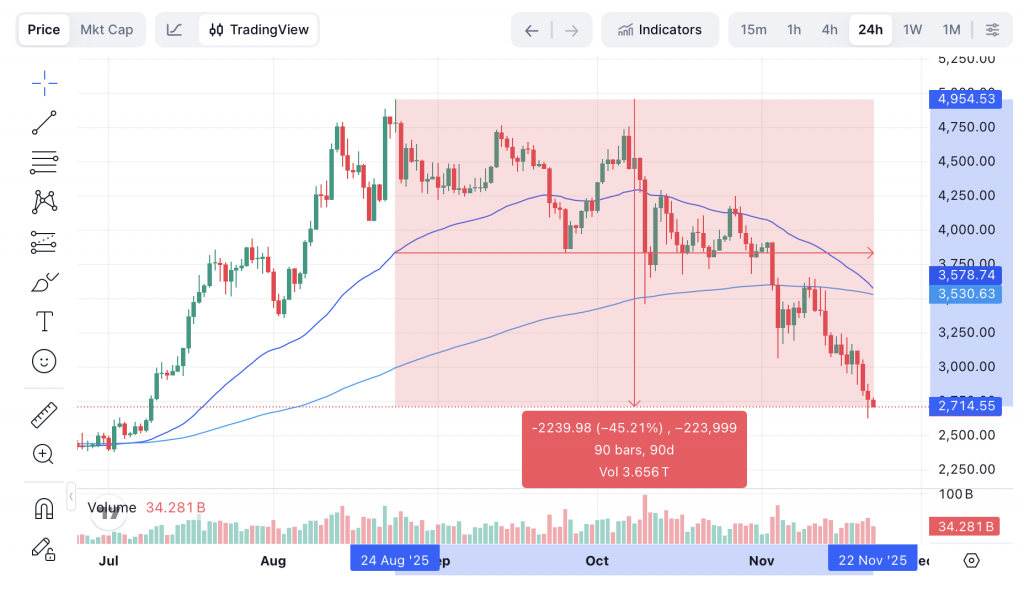Select the trend line drawing tool
This screenshot has width=1024, height=593.
tap(44, 122)
